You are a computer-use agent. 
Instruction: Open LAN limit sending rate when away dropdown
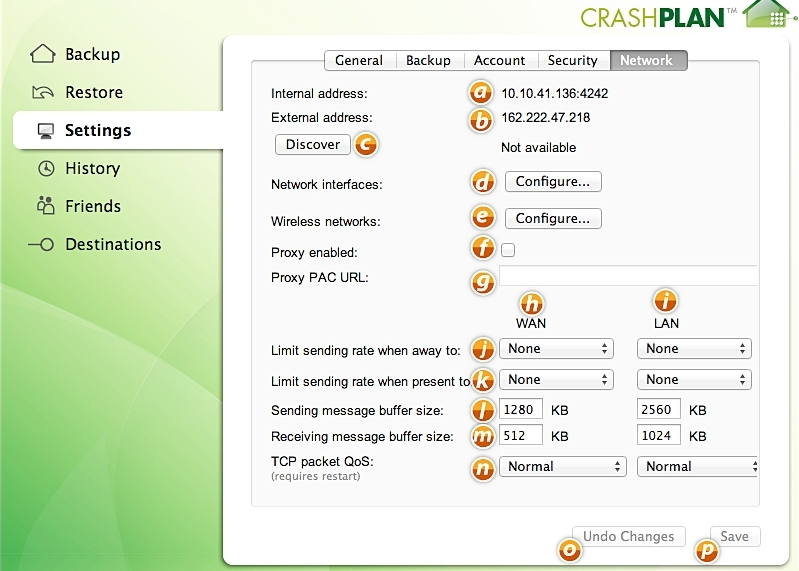pos(694,349)
